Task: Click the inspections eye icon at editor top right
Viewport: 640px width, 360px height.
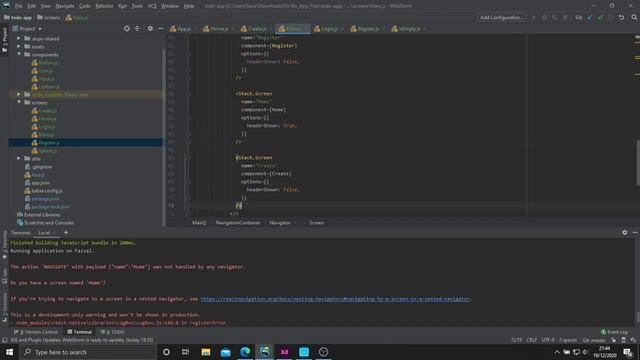Action: 637,37
